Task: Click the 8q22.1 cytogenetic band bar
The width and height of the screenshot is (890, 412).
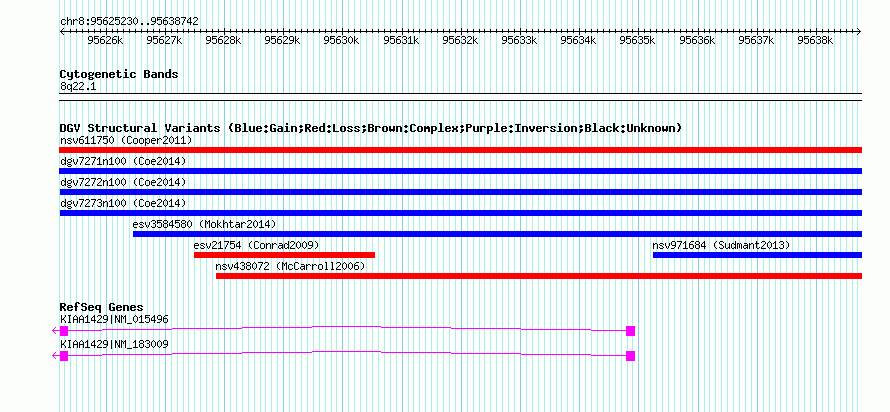Action: (x=461, y=96)
